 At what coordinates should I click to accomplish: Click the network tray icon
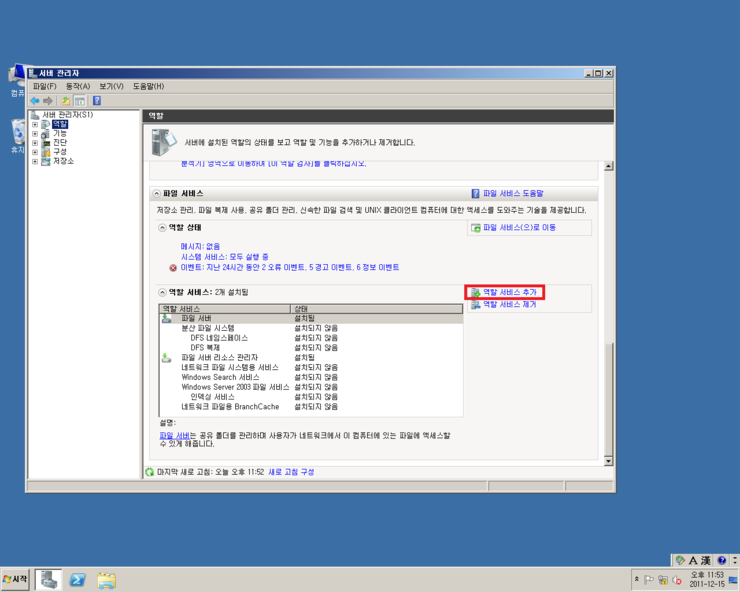click(x=663, y=580)
